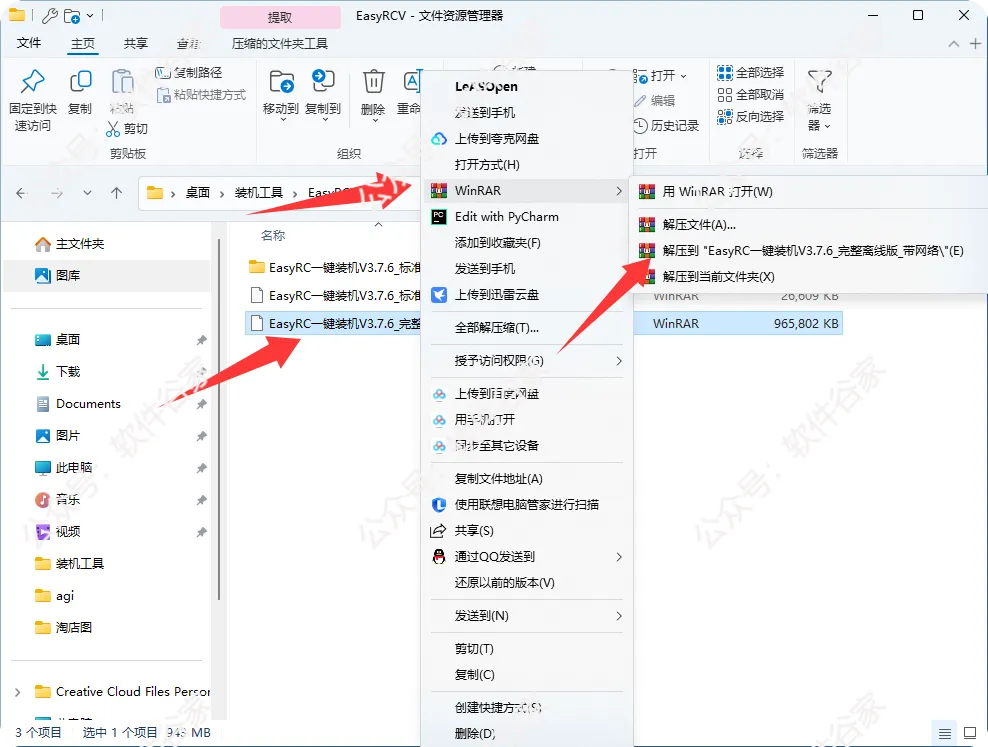Click Select none in ribbon

[x=750, y=95]
